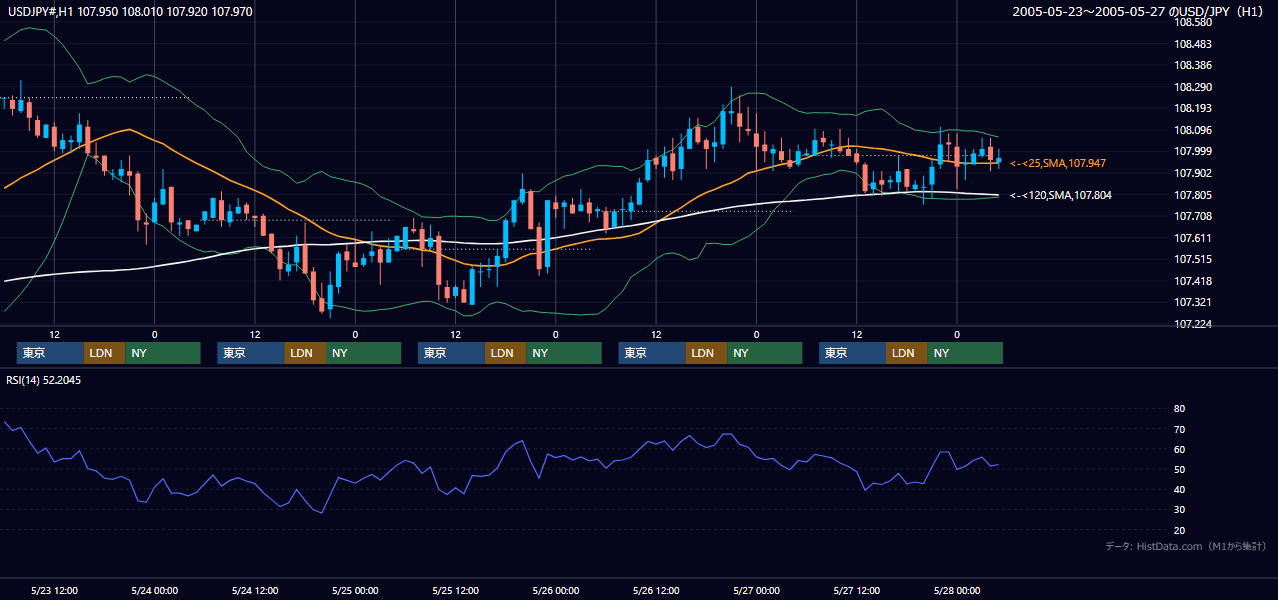This screenshot has height=600, width=1278.
Task: Click price axis label 107.708
Action: tap(1192, 216)
